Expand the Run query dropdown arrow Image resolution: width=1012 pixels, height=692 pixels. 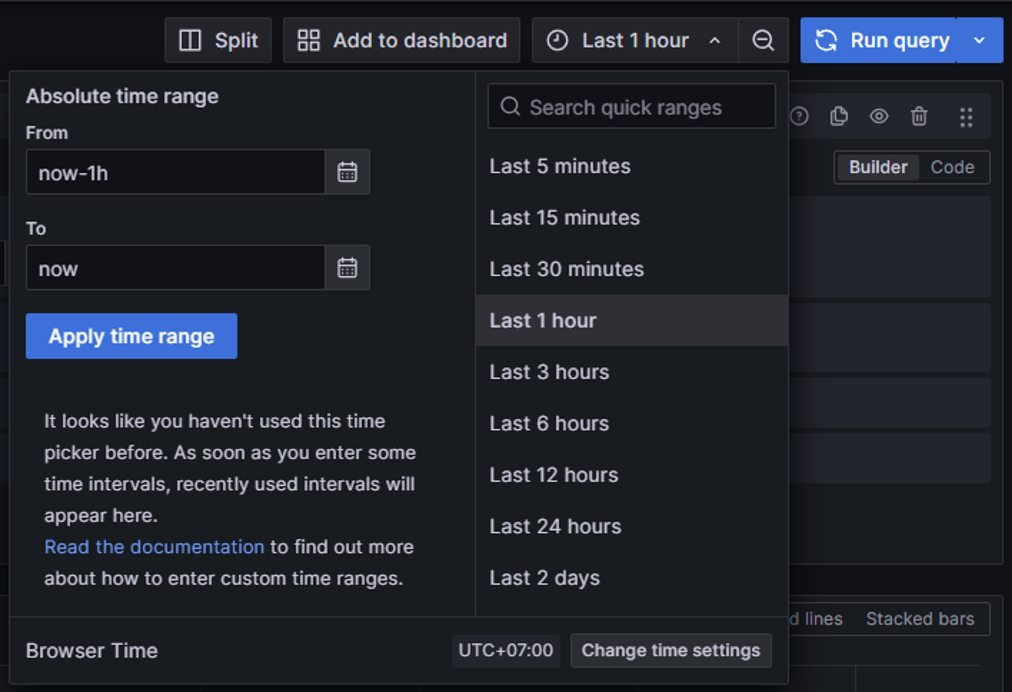click(979, 41)
